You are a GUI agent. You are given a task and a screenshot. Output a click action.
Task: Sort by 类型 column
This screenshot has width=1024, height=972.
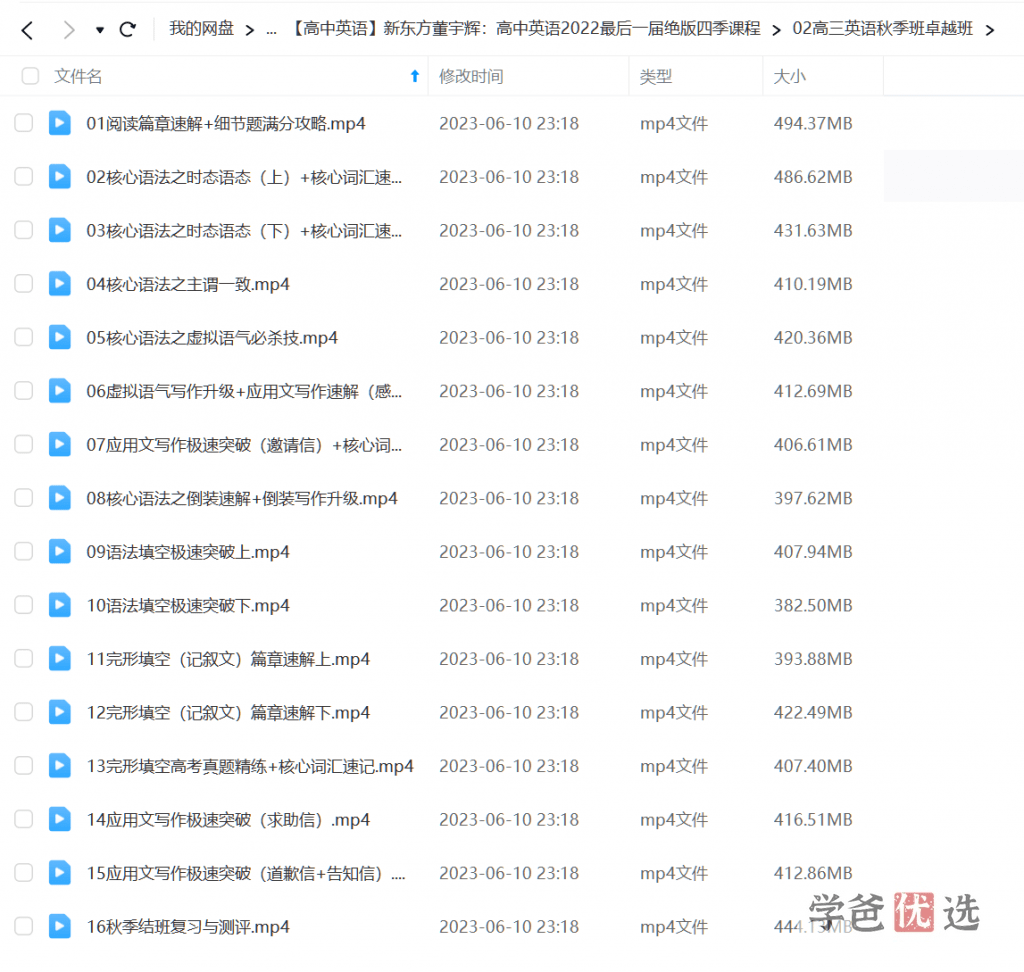tap(656, 76)
